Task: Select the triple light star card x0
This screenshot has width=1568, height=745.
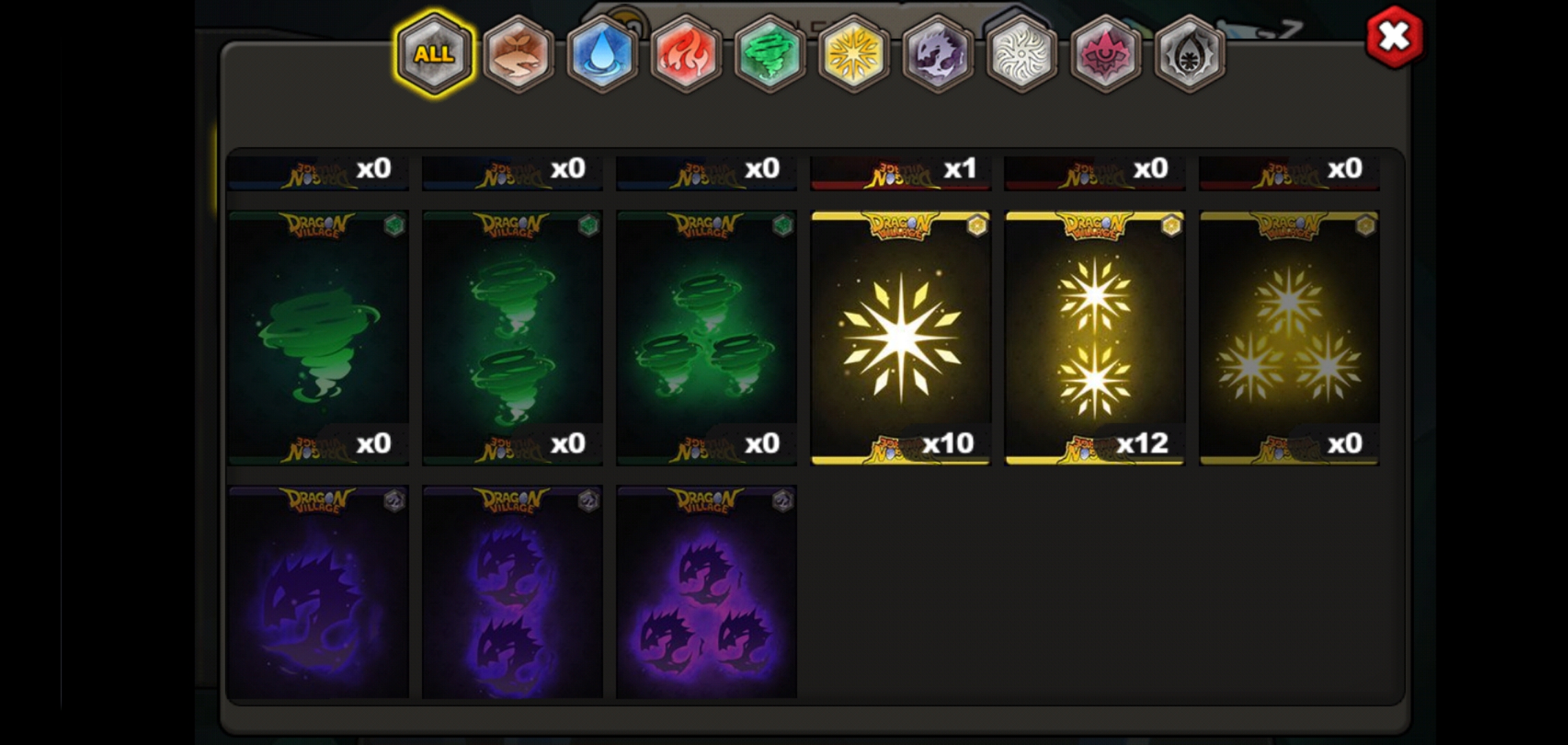Action: click(1289, 338)
